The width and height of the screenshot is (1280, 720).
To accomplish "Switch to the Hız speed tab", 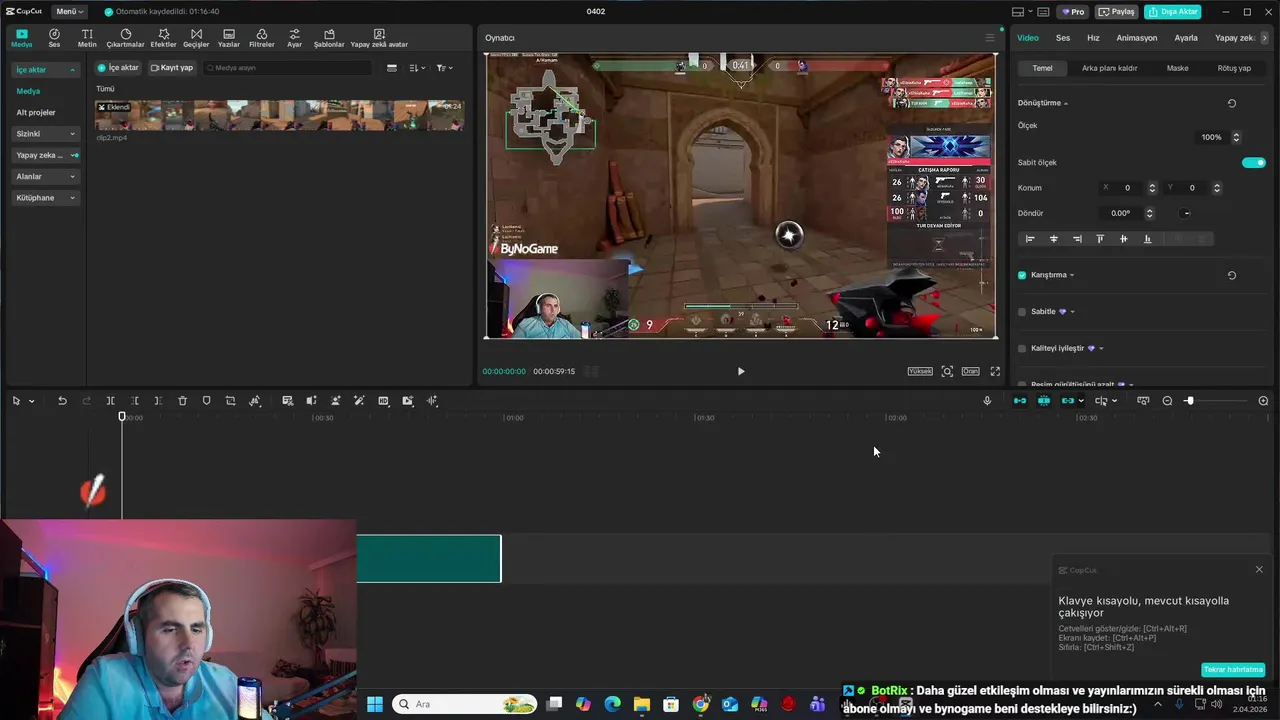I will pyautogui.click(x=1093, y=38).
